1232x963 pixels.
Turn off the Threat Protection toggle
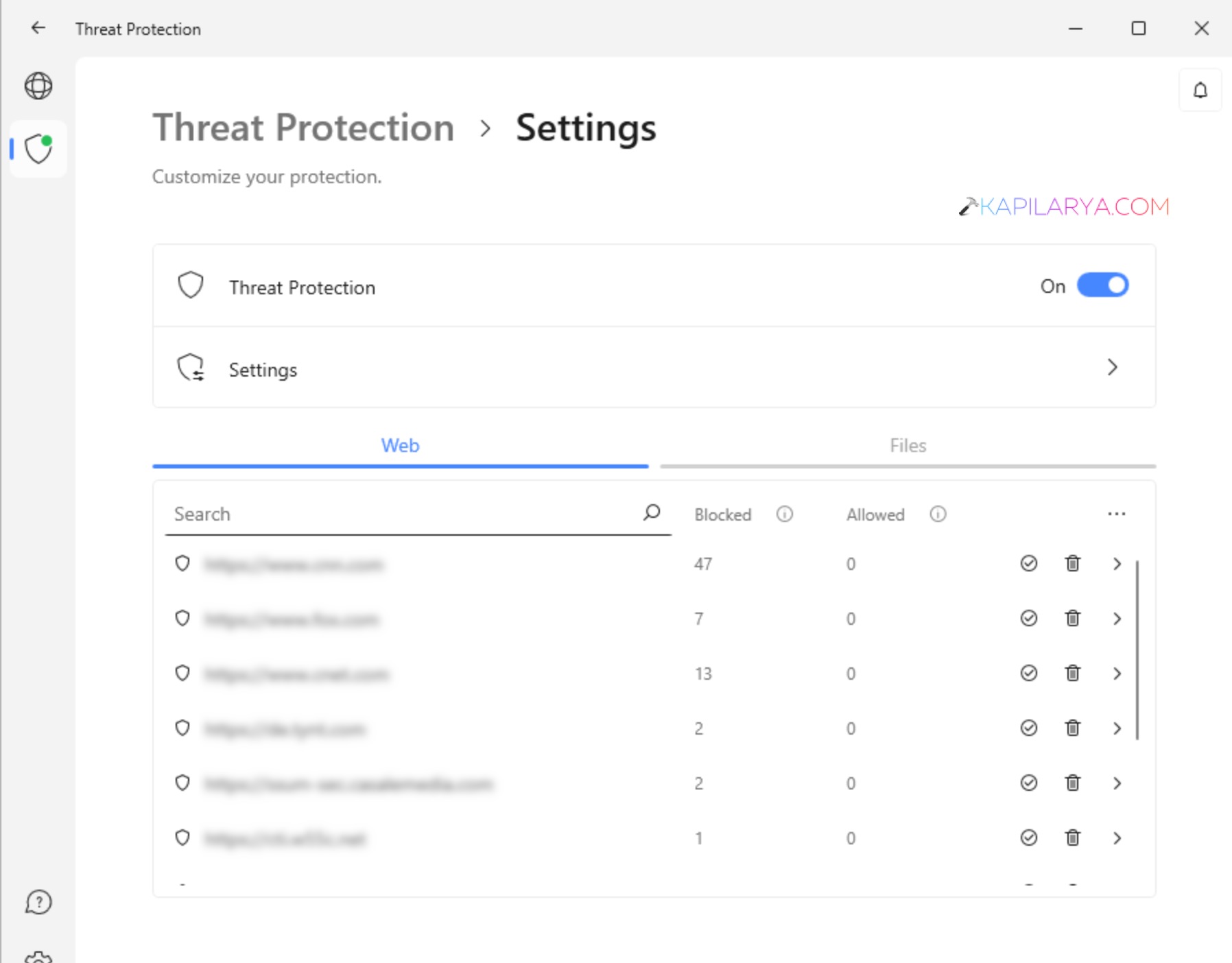pos(1102,285)
